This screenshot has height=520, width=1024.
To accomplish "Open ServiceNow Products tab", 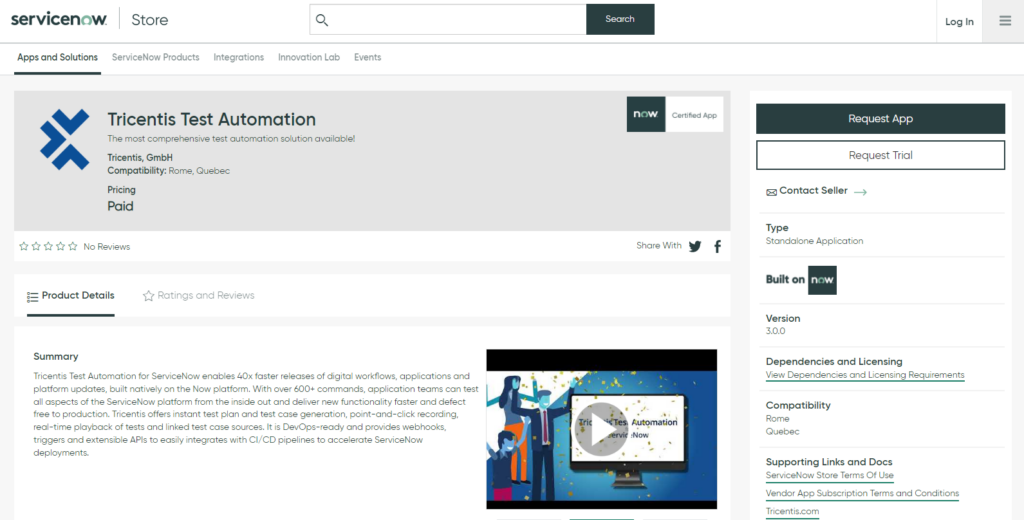I will (155, 57).
